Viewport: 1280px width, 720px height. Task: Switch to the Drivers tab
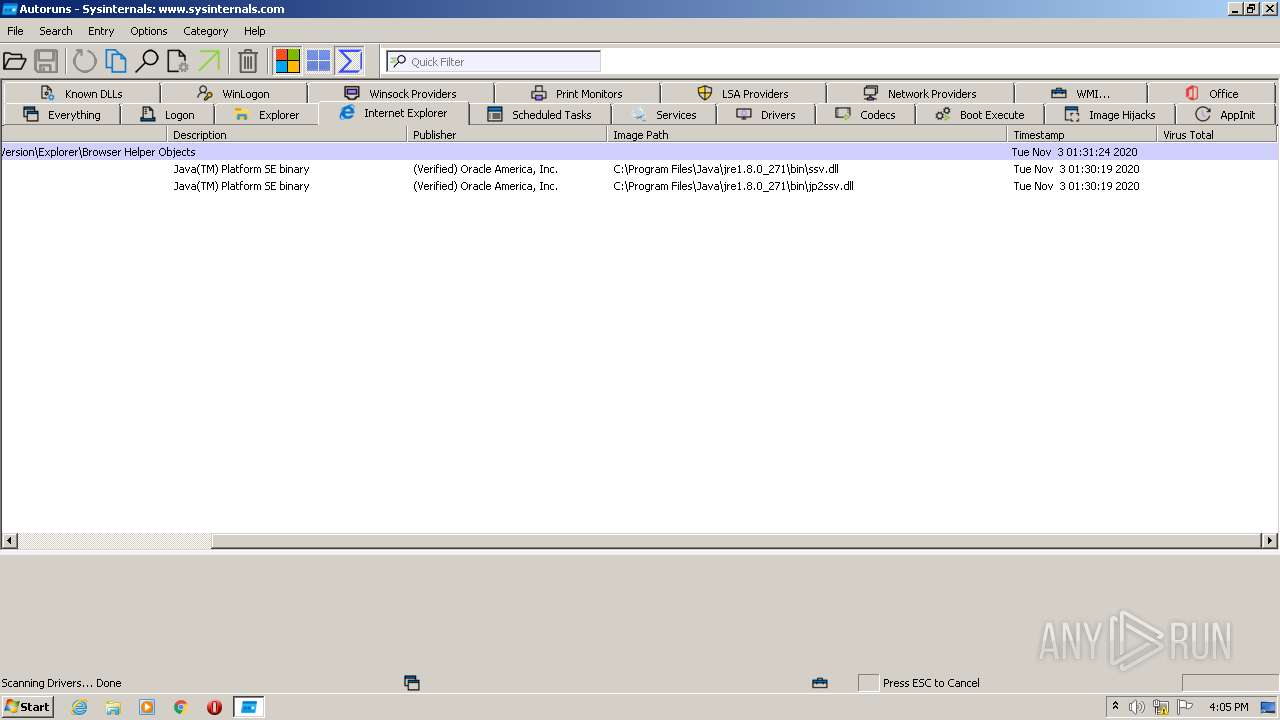(x=766, y=114)
